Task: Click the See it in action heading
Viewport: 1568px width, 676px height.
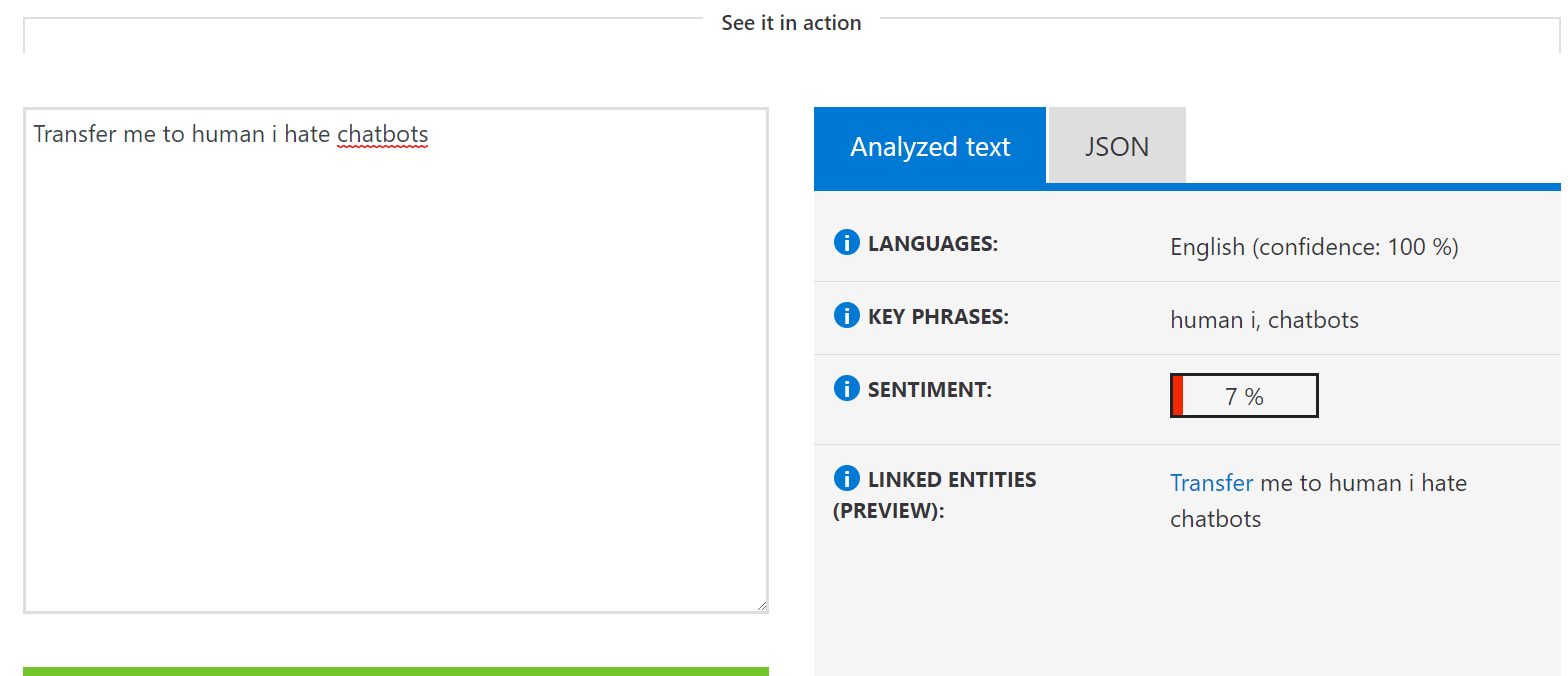Action: pyautogui.click(x=791, y=23)
